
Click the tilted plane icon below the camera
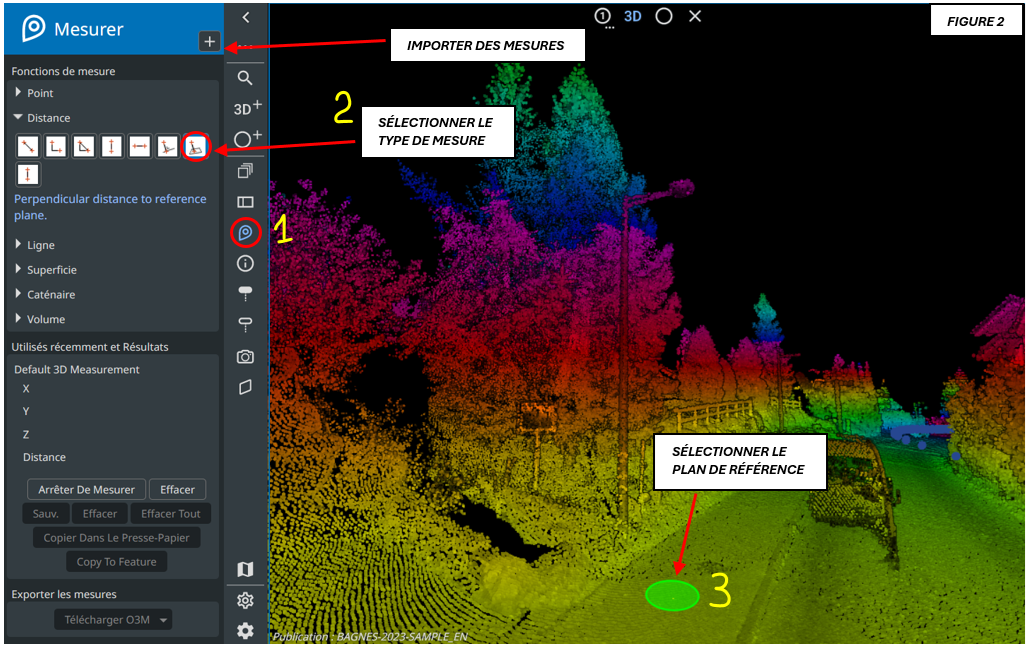click(245, 387)
